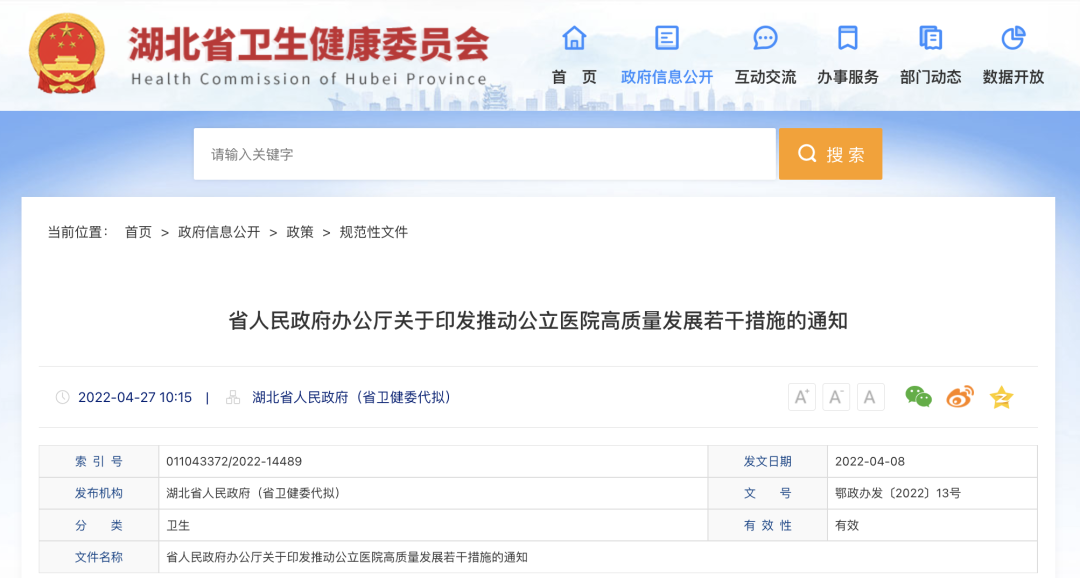1080x578 pixels.
Task: Click the orange 搜索 search button
Action: (x=830, y=153)
